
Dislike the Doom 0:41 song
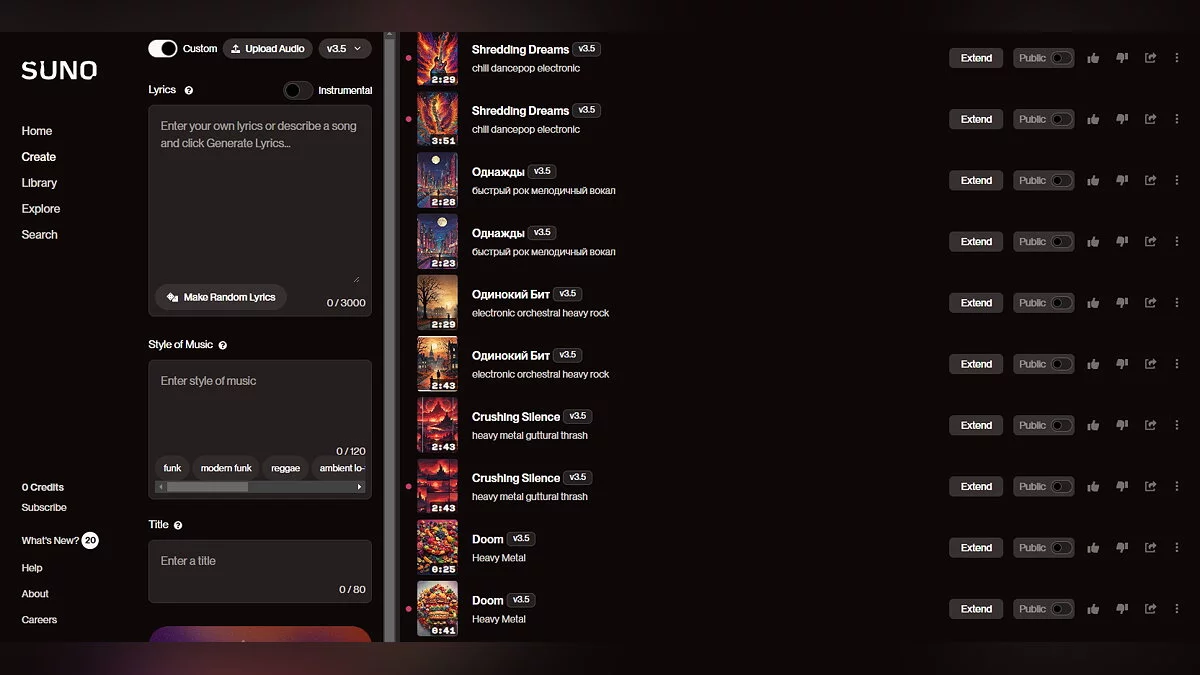(x=1122, y=608)
